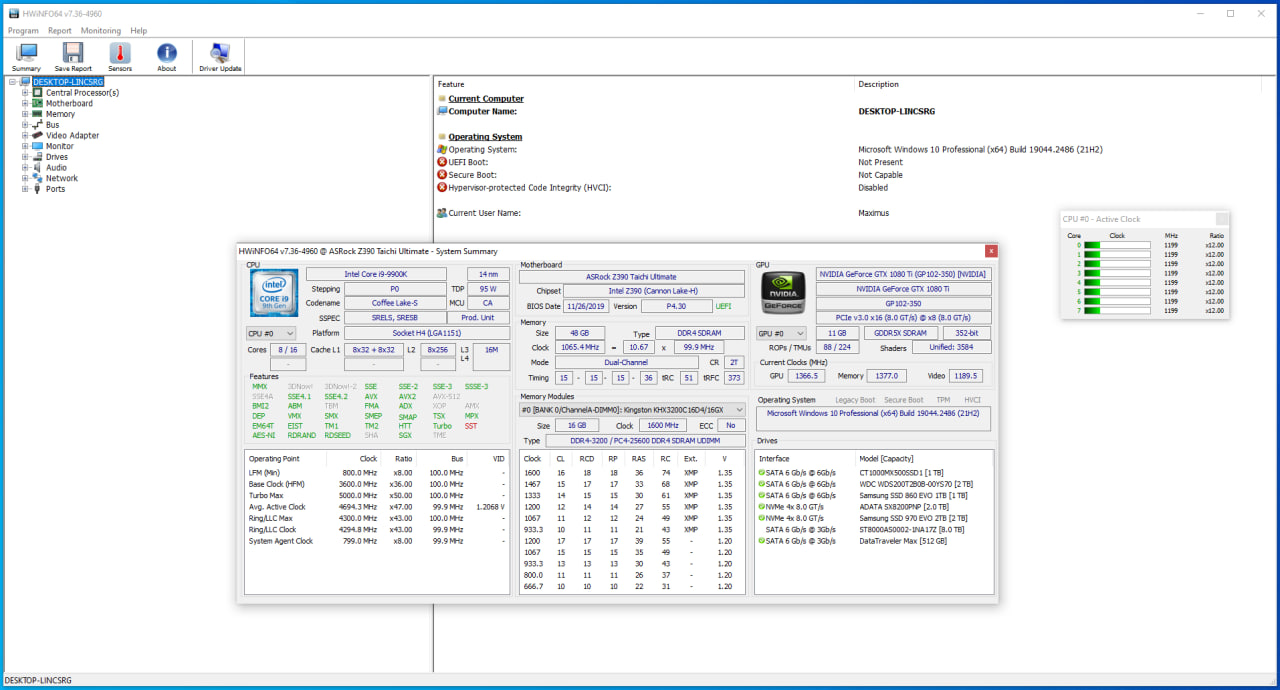Click the Intel Core i9 logo
This screenshot has height=690, width=1280.
click(273, 292)
